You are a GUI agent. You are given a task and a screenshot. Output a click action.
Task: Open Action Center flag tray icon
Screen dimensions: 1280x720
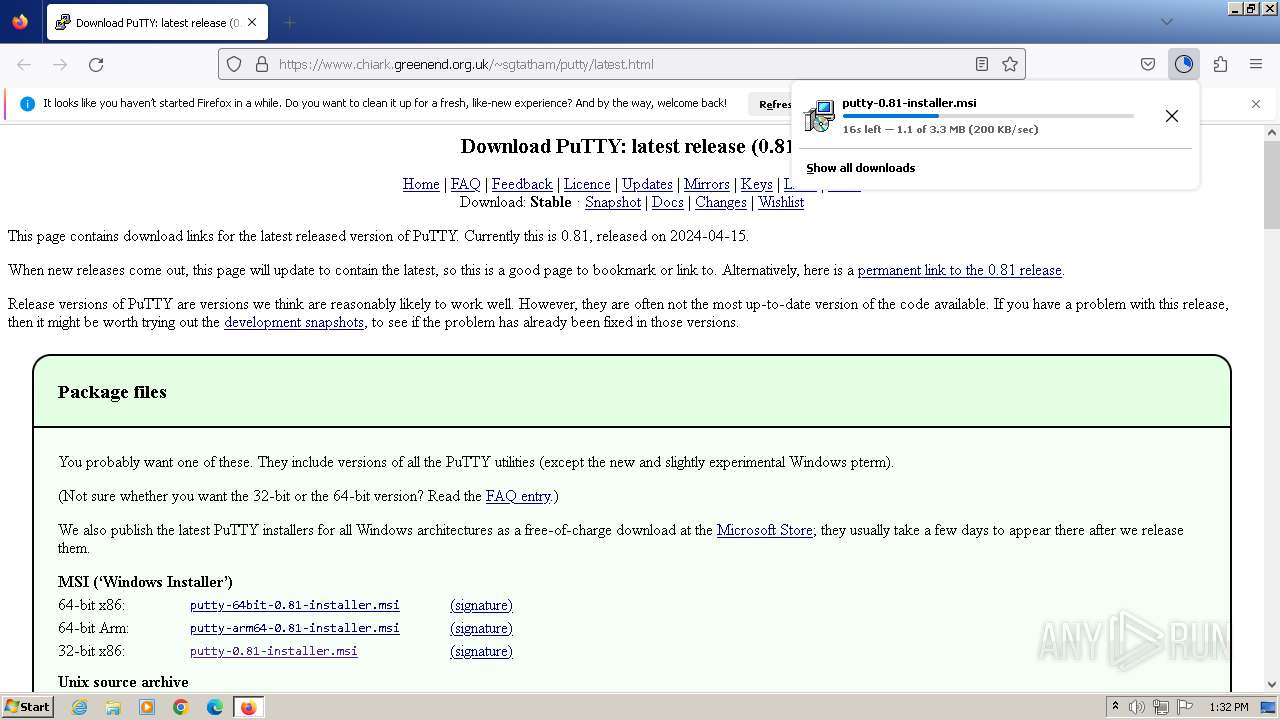point(1185,707)
